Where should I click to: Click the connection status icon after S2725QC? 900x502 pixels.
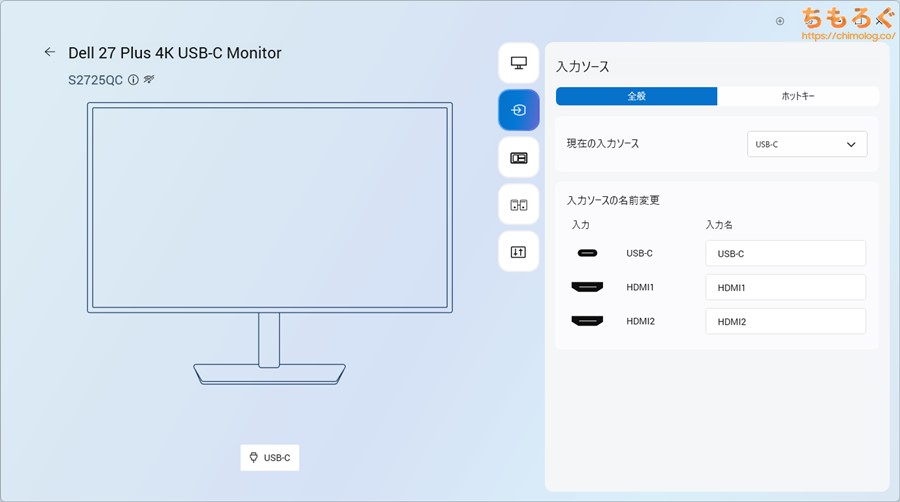tap(149, 79)
